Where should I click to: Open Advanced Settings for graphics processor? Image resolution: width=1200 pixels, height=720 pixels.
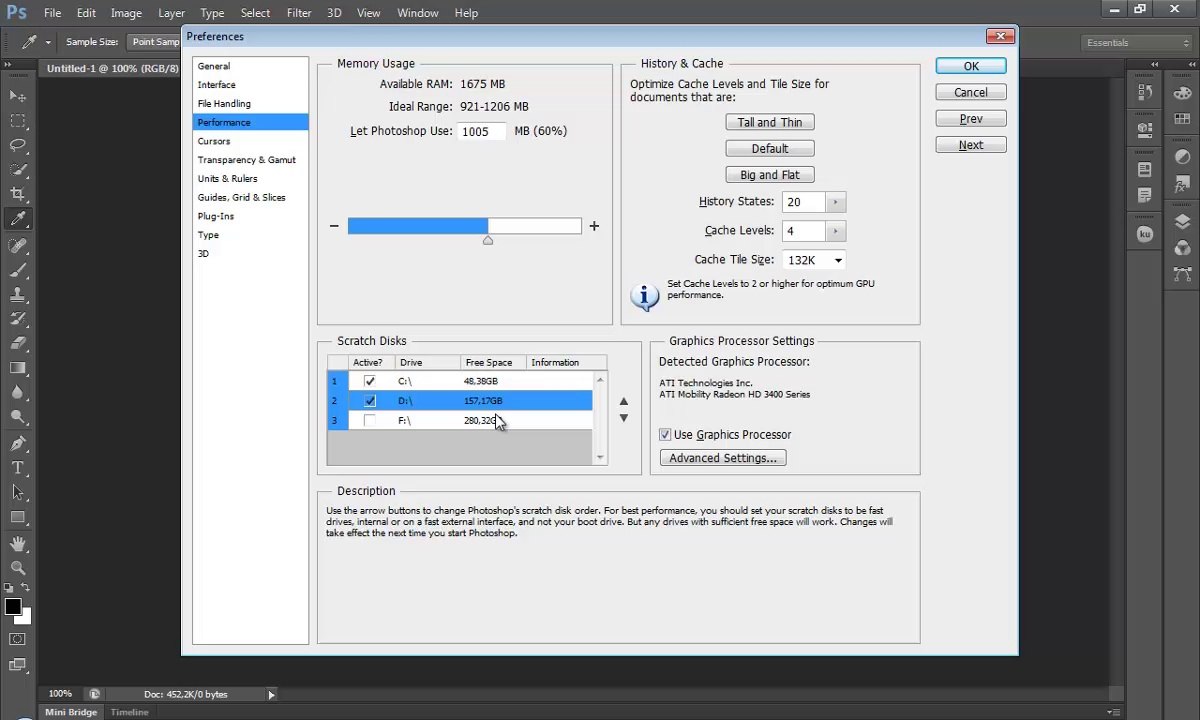coord(723,458)
